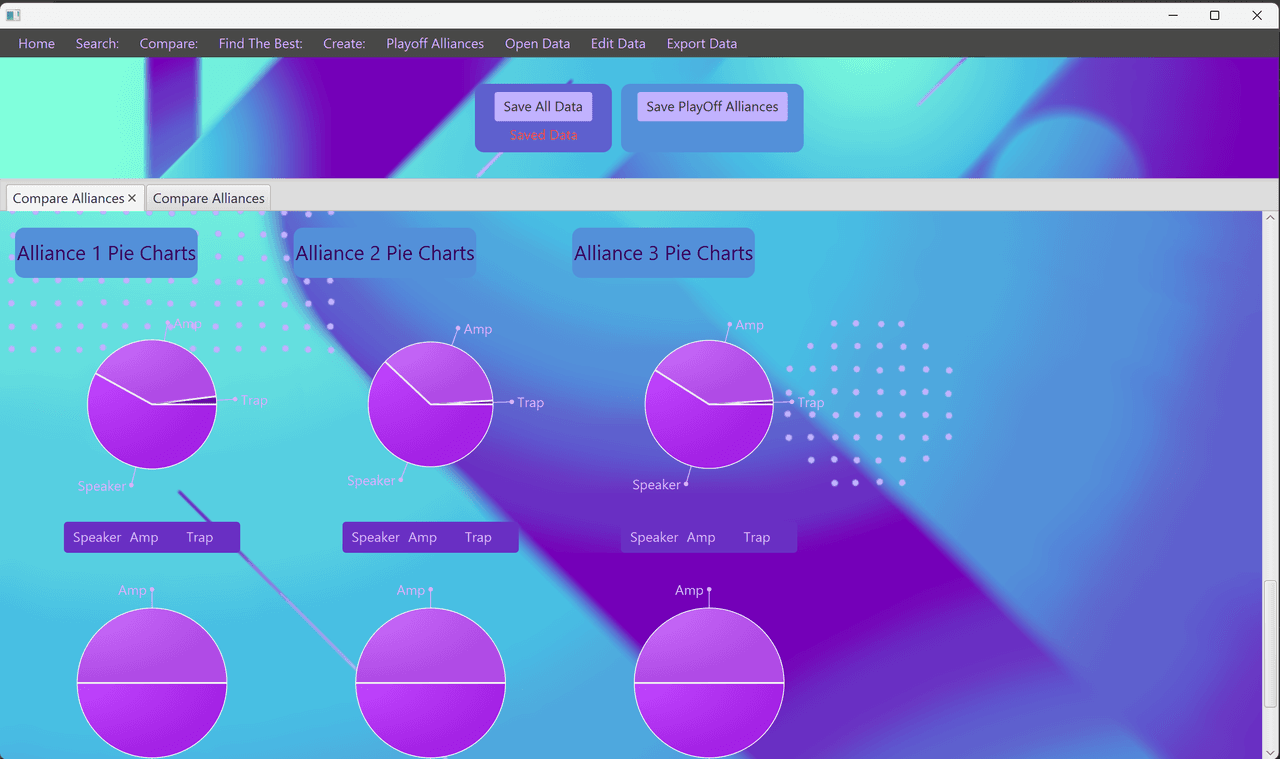
Task: Click the Trap legend entry under Alliance 3
Action: [756, 538]
